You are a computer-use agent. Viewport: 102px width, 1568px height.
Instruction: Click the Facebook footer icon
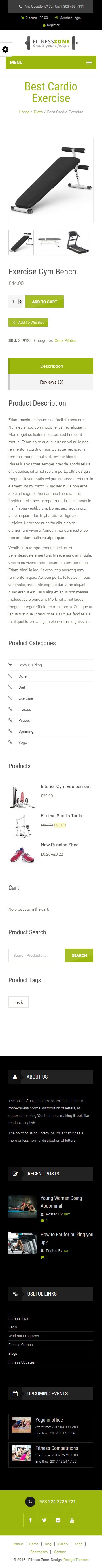(x=30, y=1515)
